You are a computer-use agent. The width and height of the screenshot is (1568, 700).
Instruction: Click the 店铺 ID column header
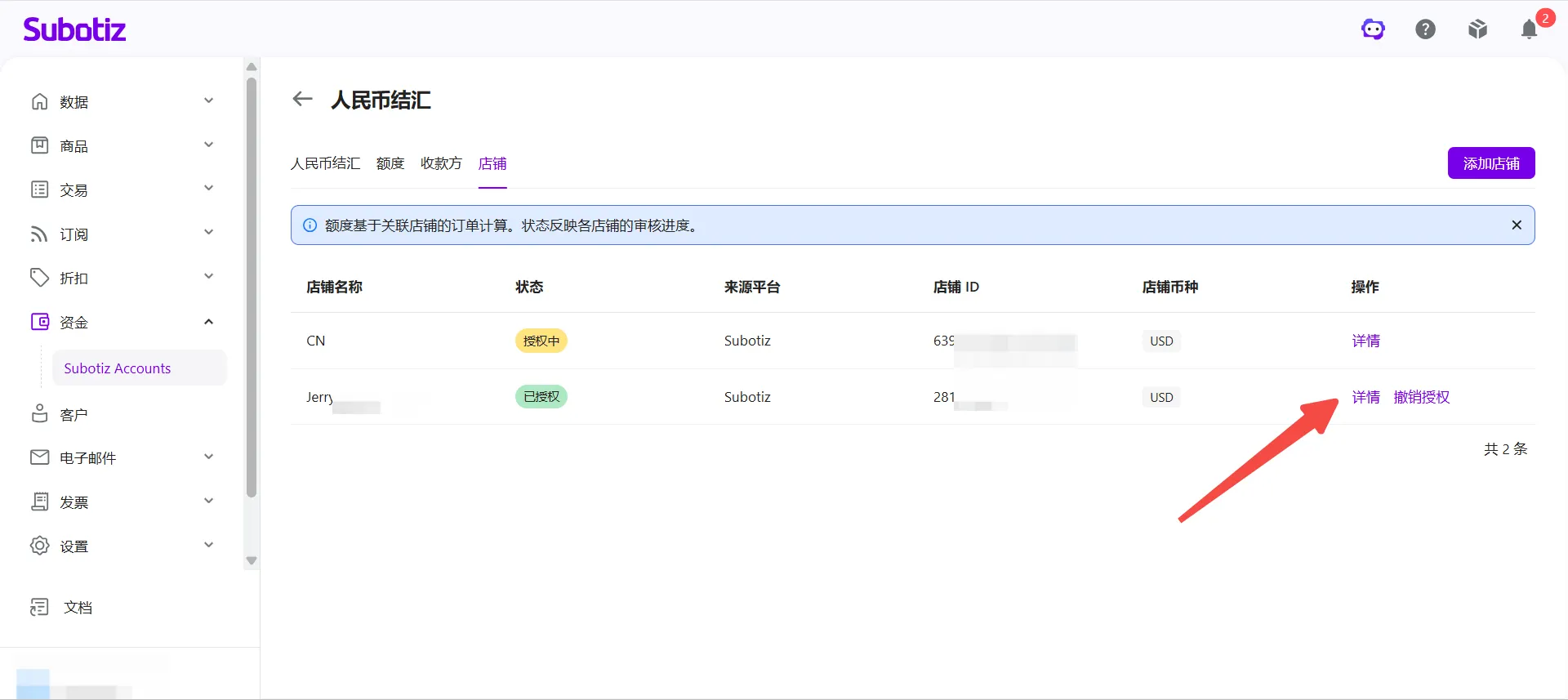[956, 287]
